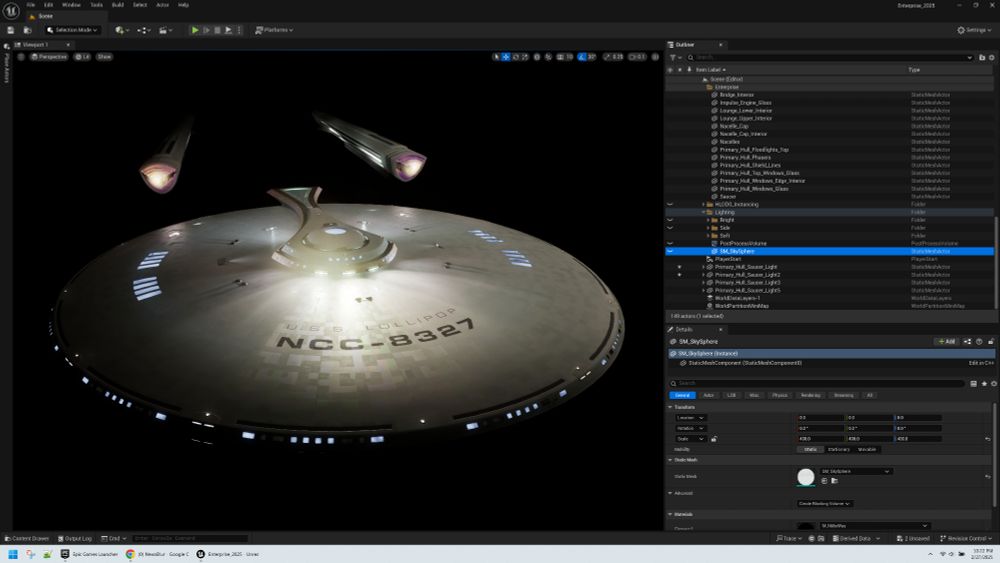Open the Add content quick menu

click(x=121, y=30)
